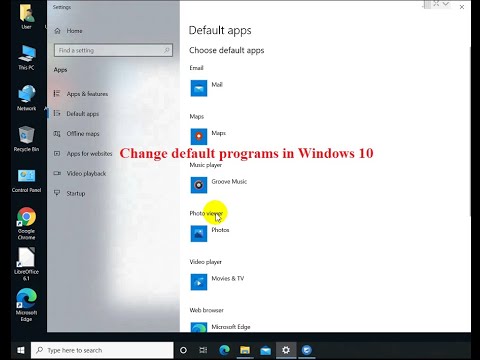Open the User folder on desktop
480x360 pixels.
tap(26, 16)
